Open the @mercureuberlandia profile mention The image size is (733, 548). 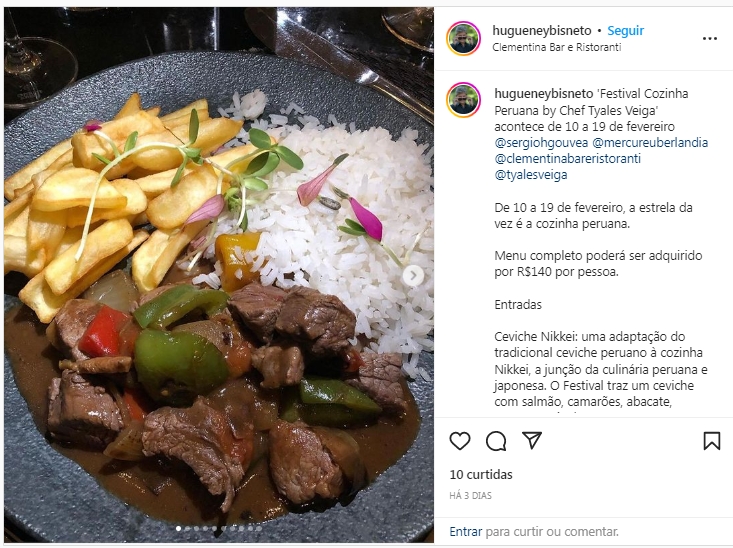click(650, 143)
